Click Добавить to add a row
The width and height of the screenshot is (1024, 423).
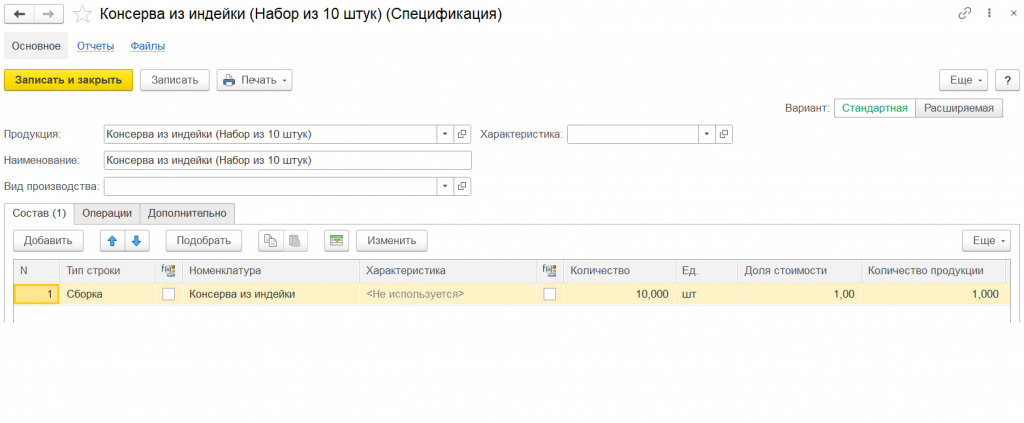point(48,240)
